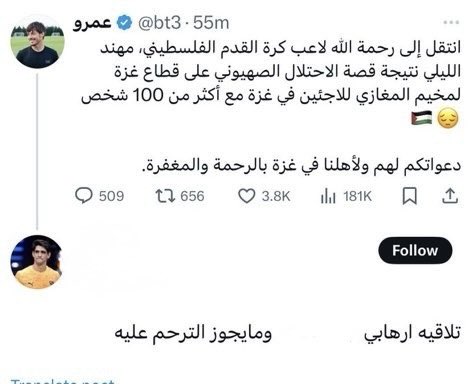Screen dimensions: 472x384
Task: Click the display name عمرو
Action: point(92,23)
